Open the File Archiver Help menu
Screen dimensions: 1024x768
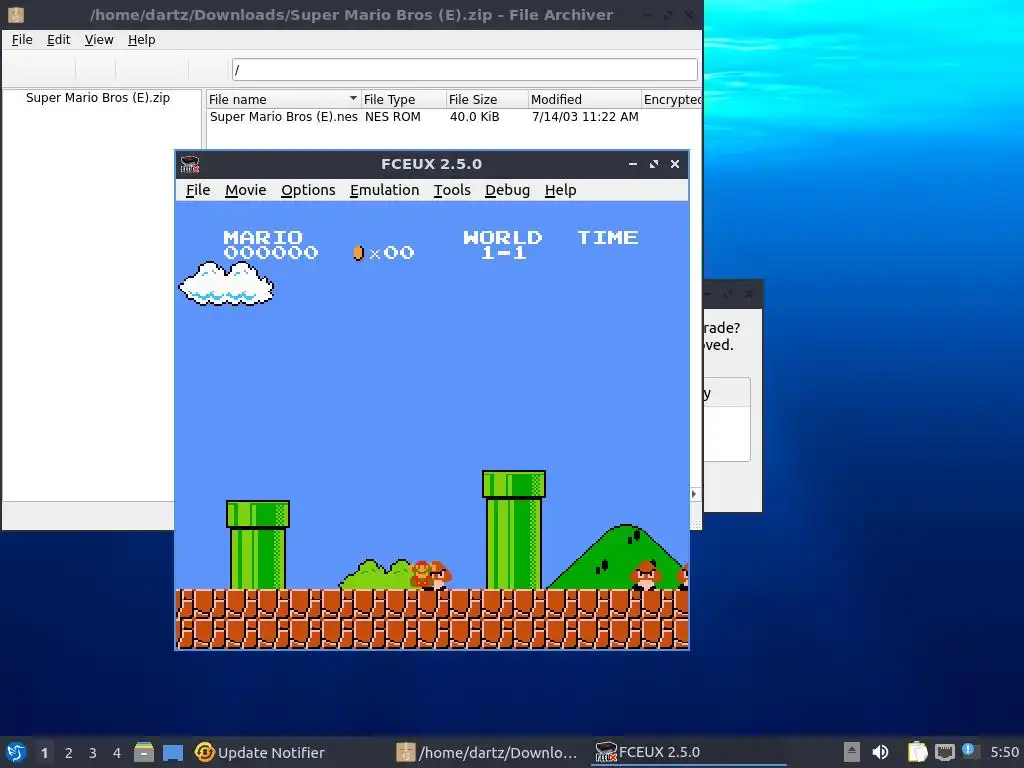[142, 40]
